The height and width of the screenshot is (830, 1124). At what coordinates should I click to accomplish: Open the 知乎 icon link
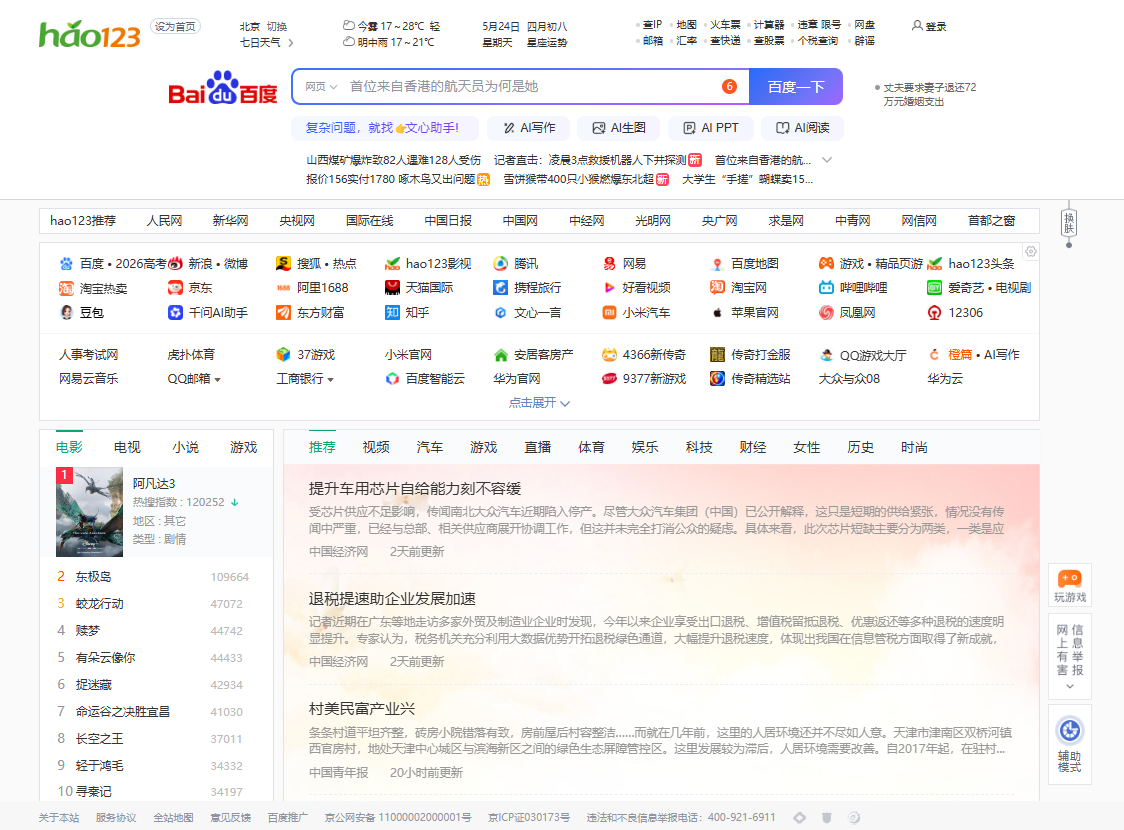(x=392, y=313)
